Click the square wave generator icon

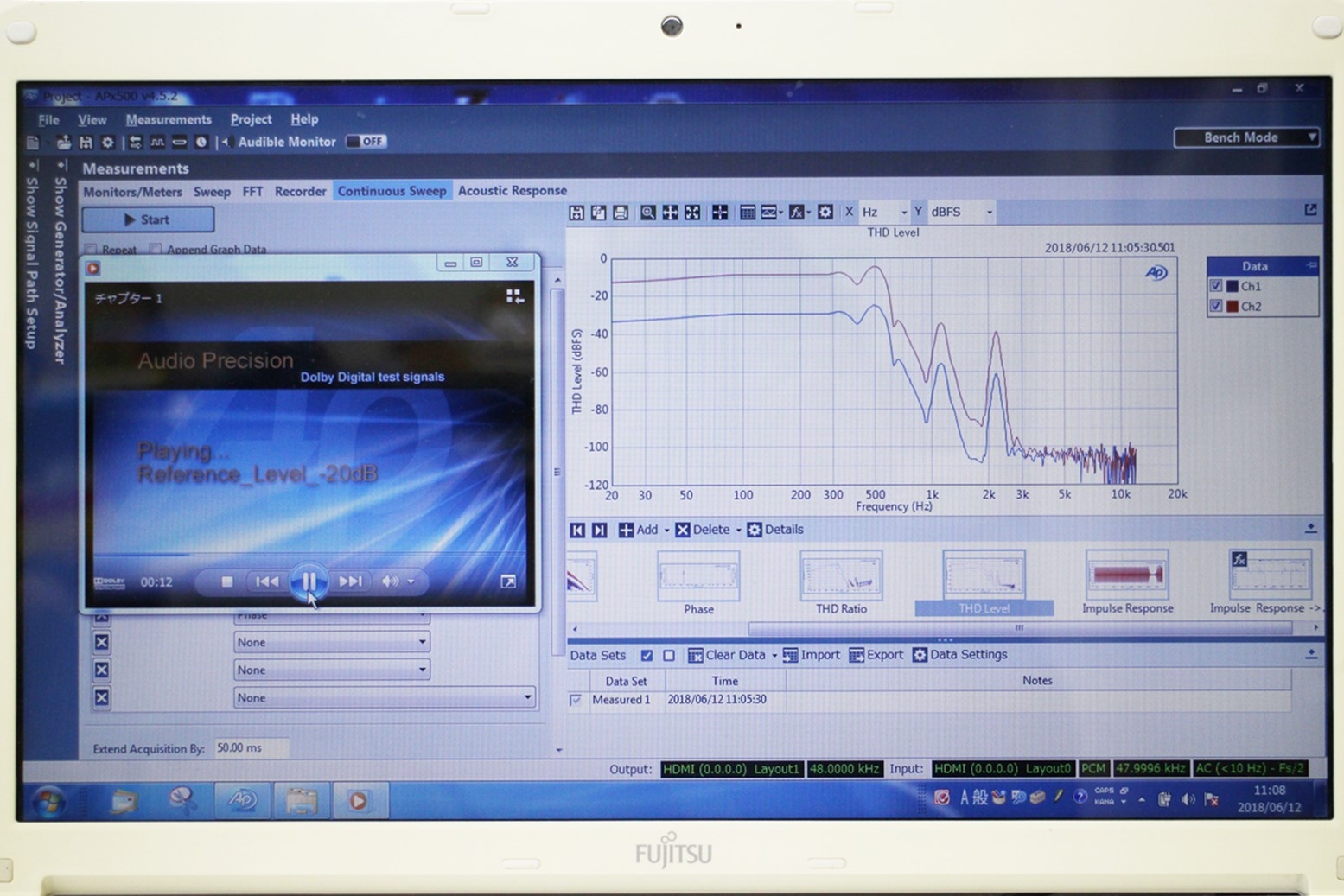(157, 143)
